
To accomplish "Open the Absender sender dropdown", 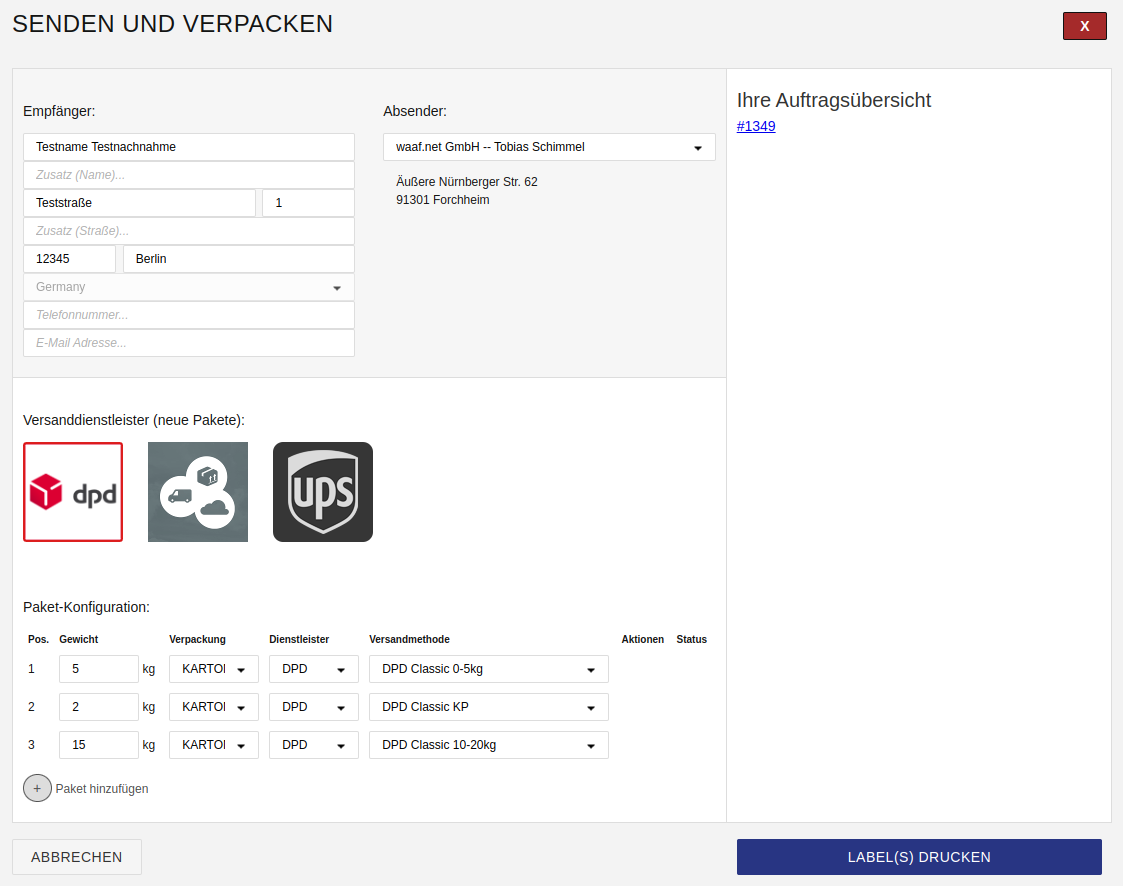I will (x=549, y=147).
